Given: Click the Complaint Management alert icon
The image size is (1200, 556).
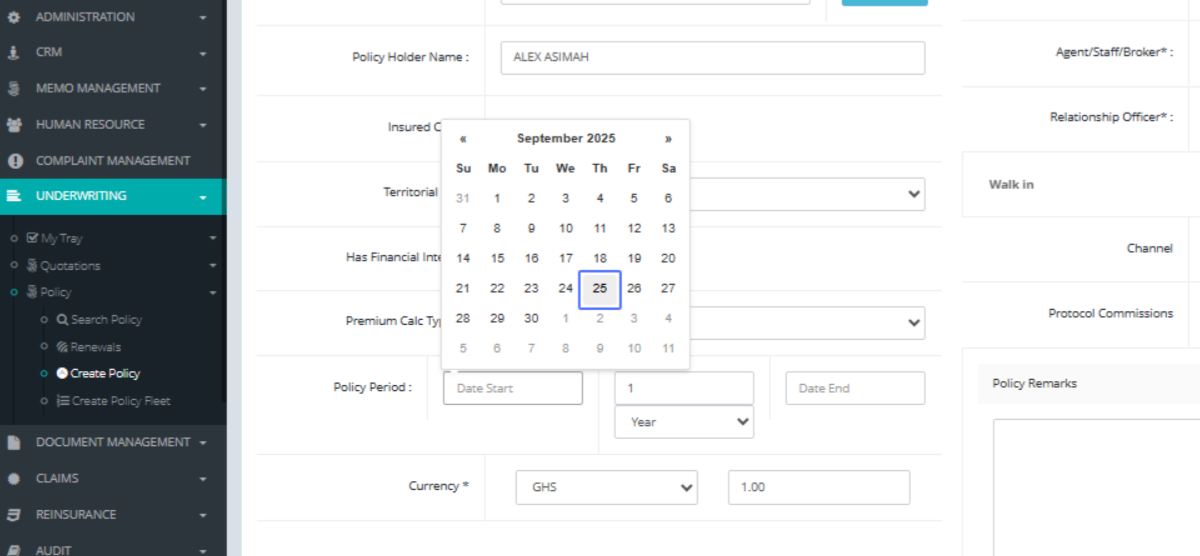Looking at the screenshot, I should 14,161.
